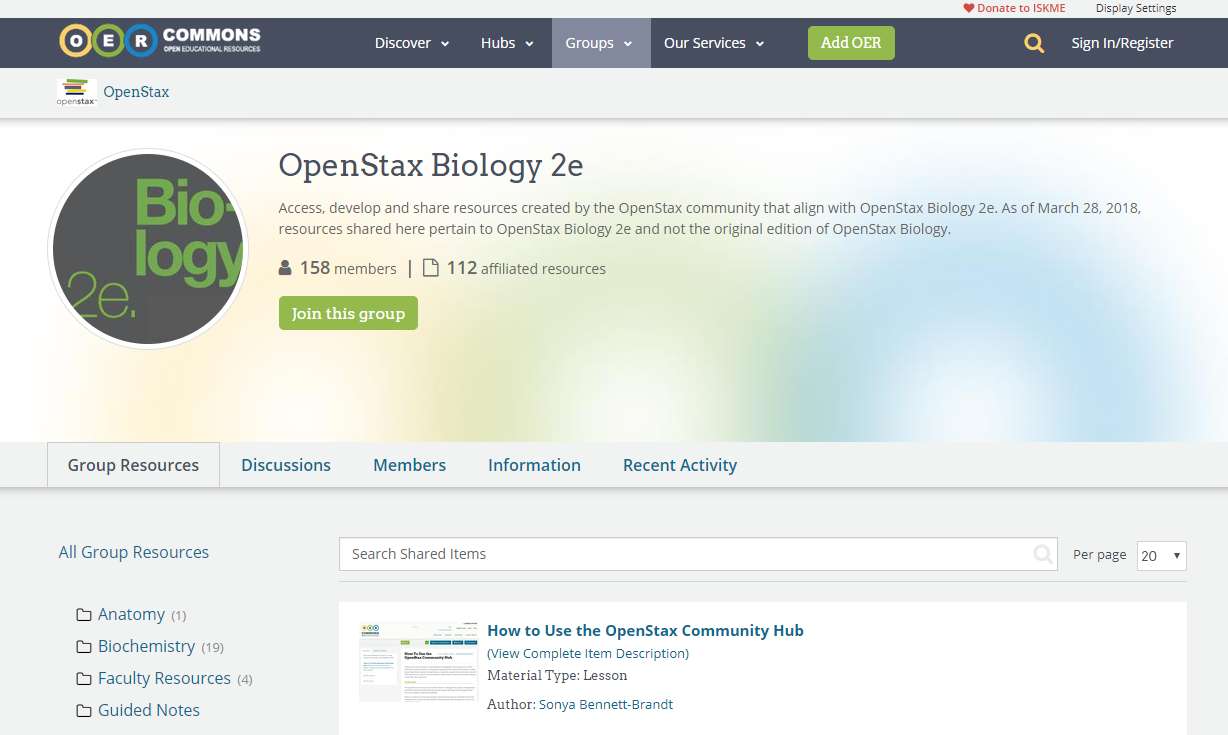
Task: Open the Anatomy folder icon
Action: pos(85,614)
